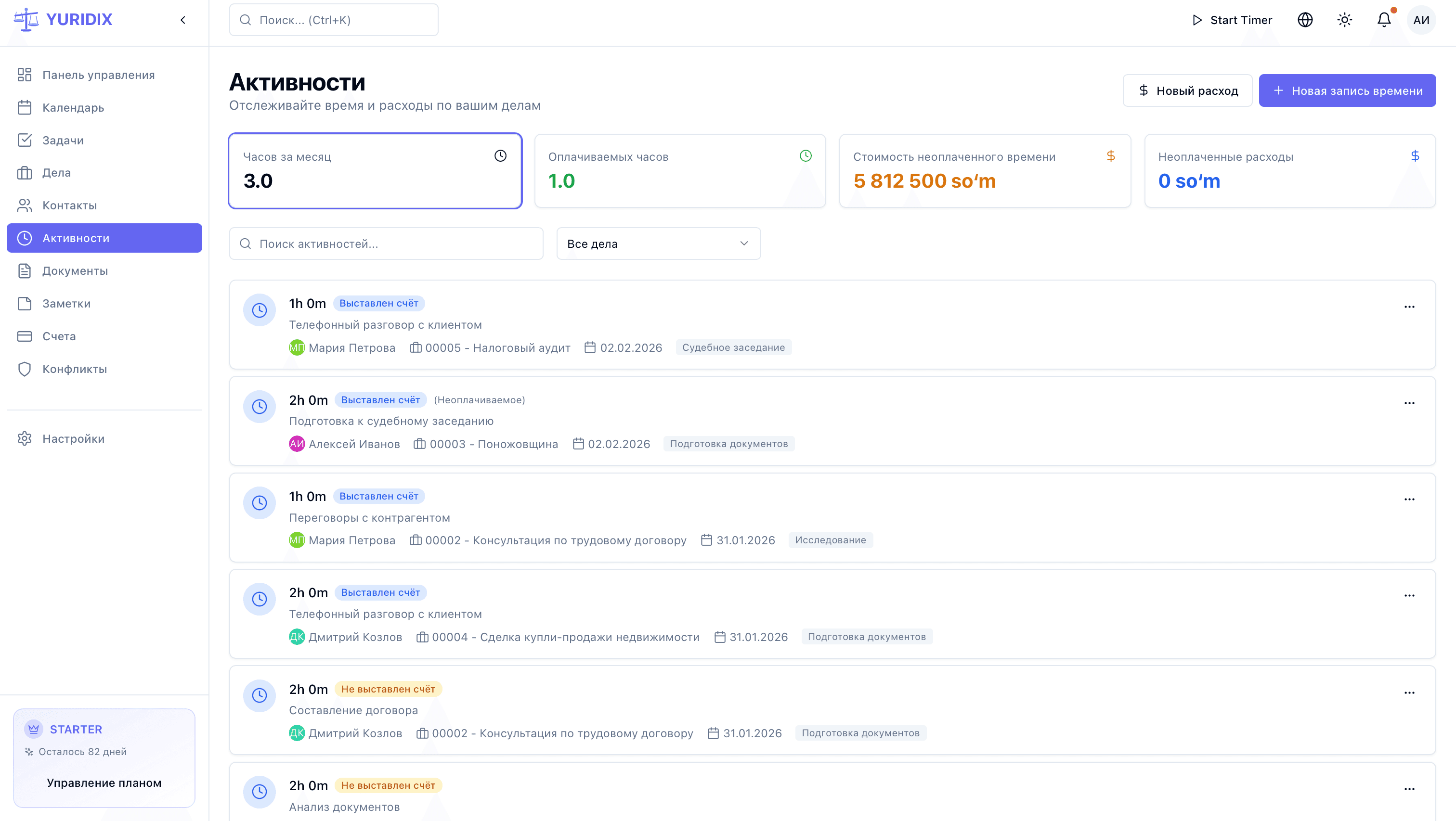The image size is (1456, 821).
Task: Open options menu for Анализ документов
Action: click(1410, 789)
